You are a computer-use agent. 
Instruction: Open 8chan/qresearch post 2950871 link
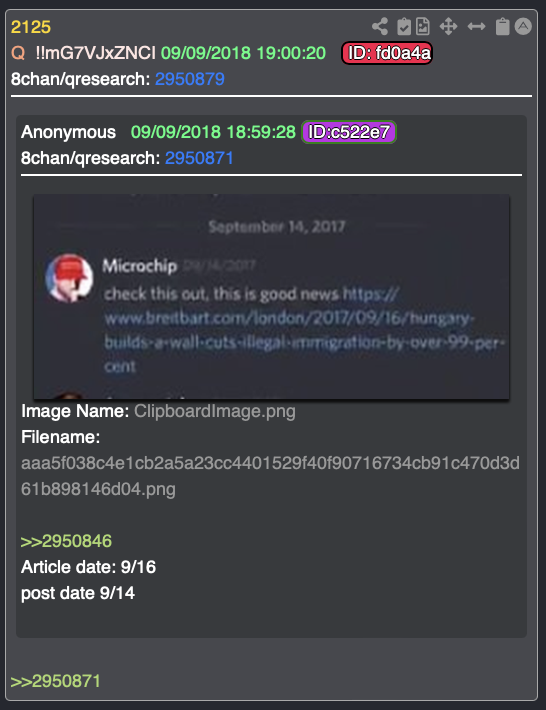(x=199, y=158)
